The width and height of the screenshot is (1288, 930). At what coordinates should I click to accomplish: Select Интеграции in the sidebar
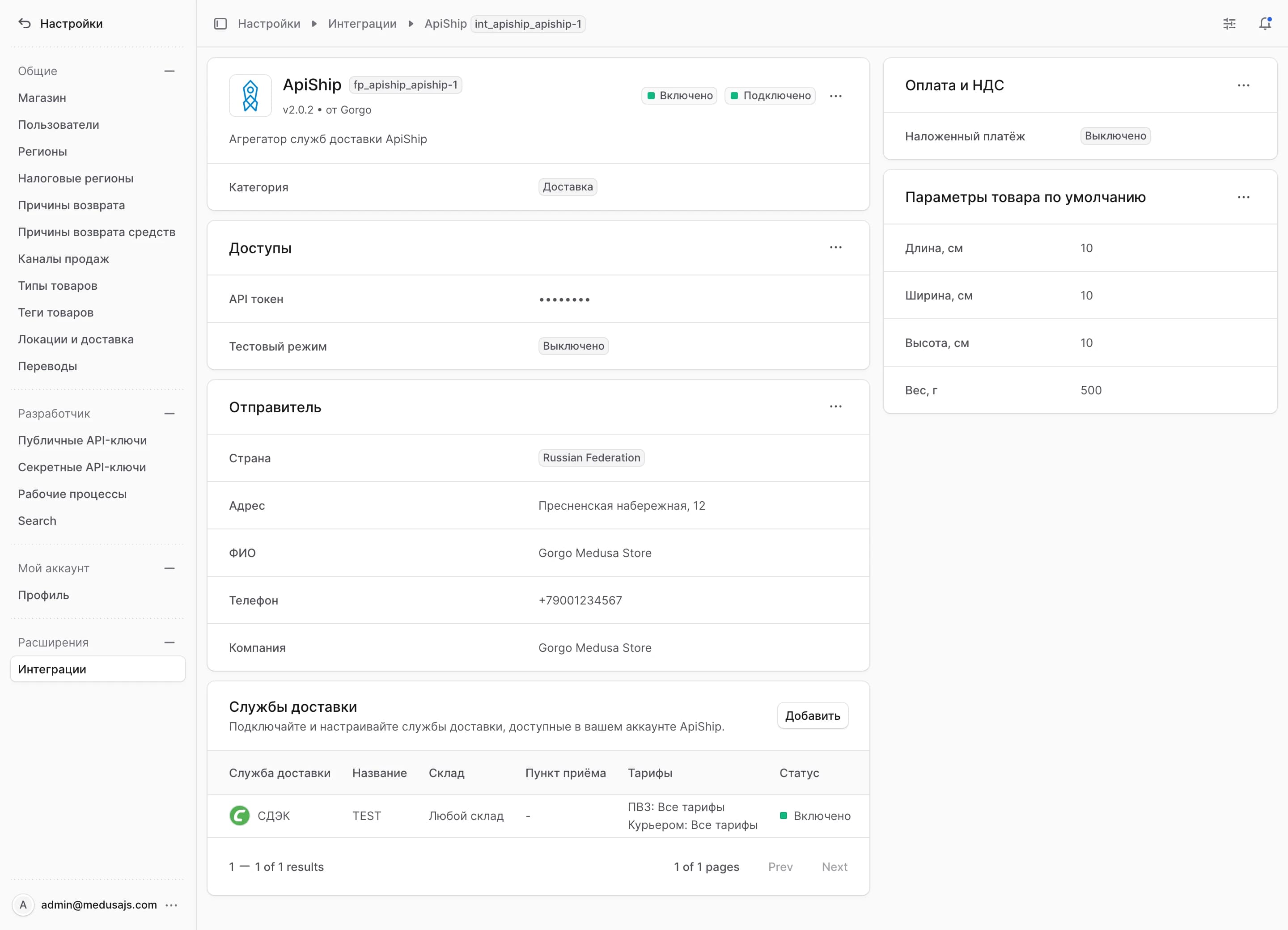pos(97,669)
